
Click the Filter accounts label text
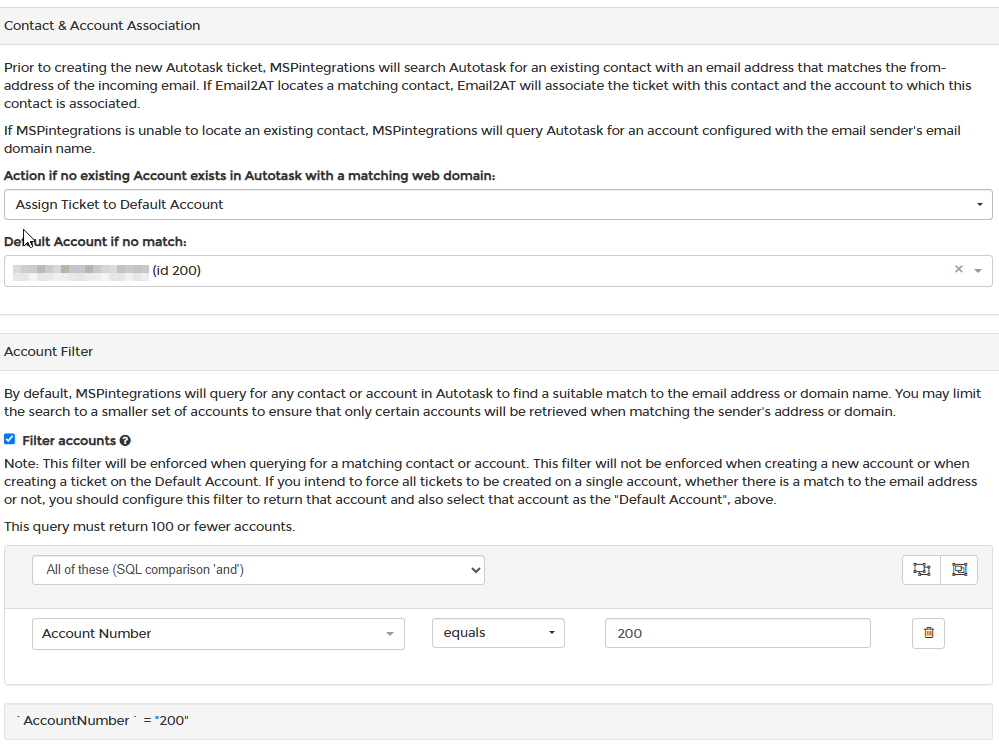click(69, 440)
